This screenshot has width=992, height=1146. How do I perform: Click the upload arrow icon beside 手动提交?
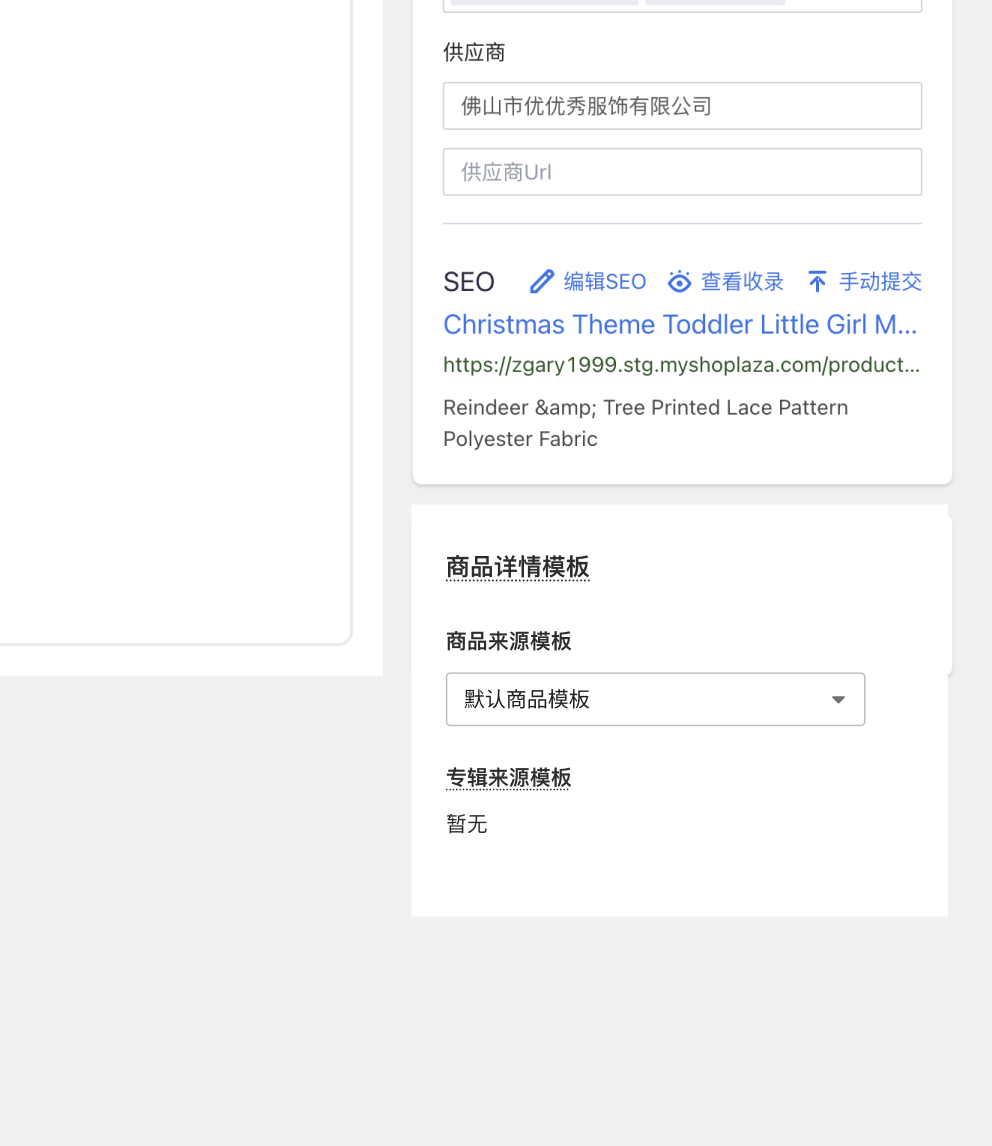[x=817, y=282]
